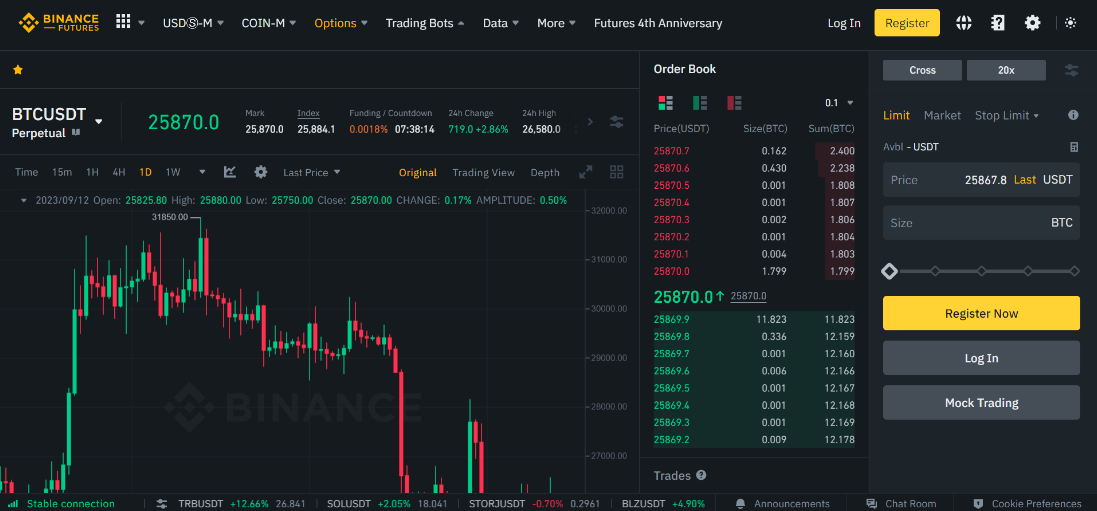Select the 15m chart interval
Viewport: 1097px width, 511px height.
62,172
